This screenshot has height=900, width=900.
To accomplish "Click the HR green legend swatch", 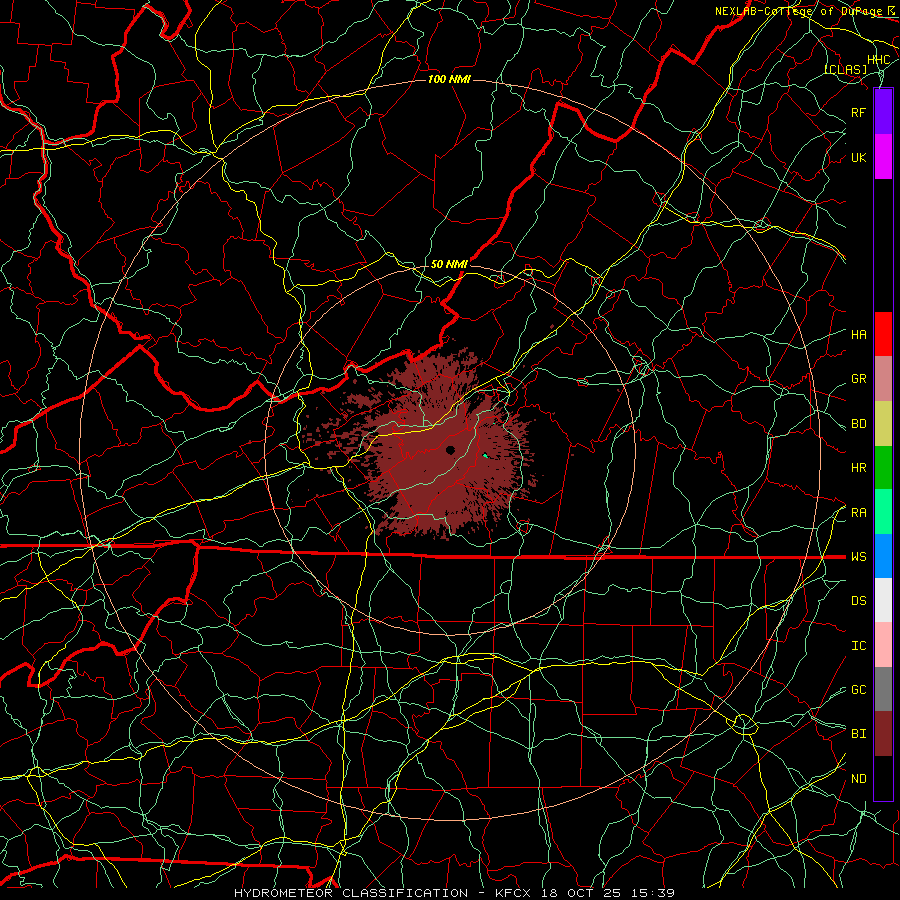I will pos(883,468).
